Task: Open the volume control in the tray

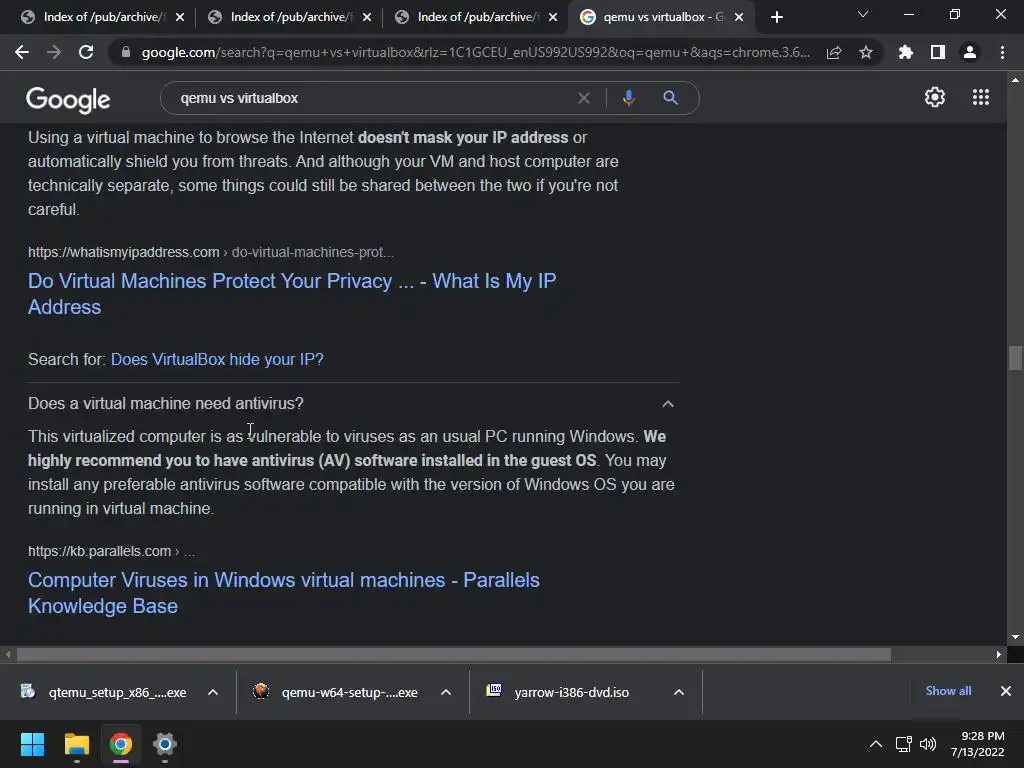Action: pos(927,744)
